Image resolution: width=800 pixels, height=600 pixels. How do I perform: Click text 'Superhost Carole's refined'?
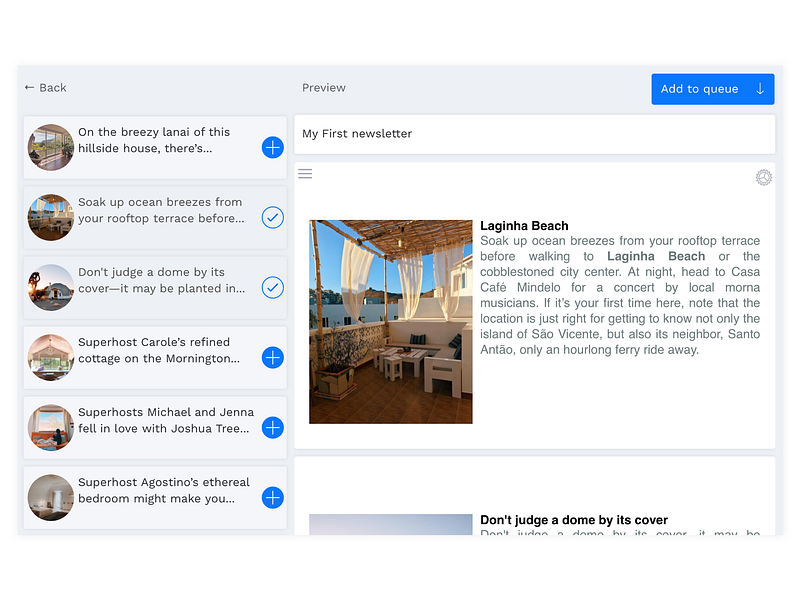(154, 342)
